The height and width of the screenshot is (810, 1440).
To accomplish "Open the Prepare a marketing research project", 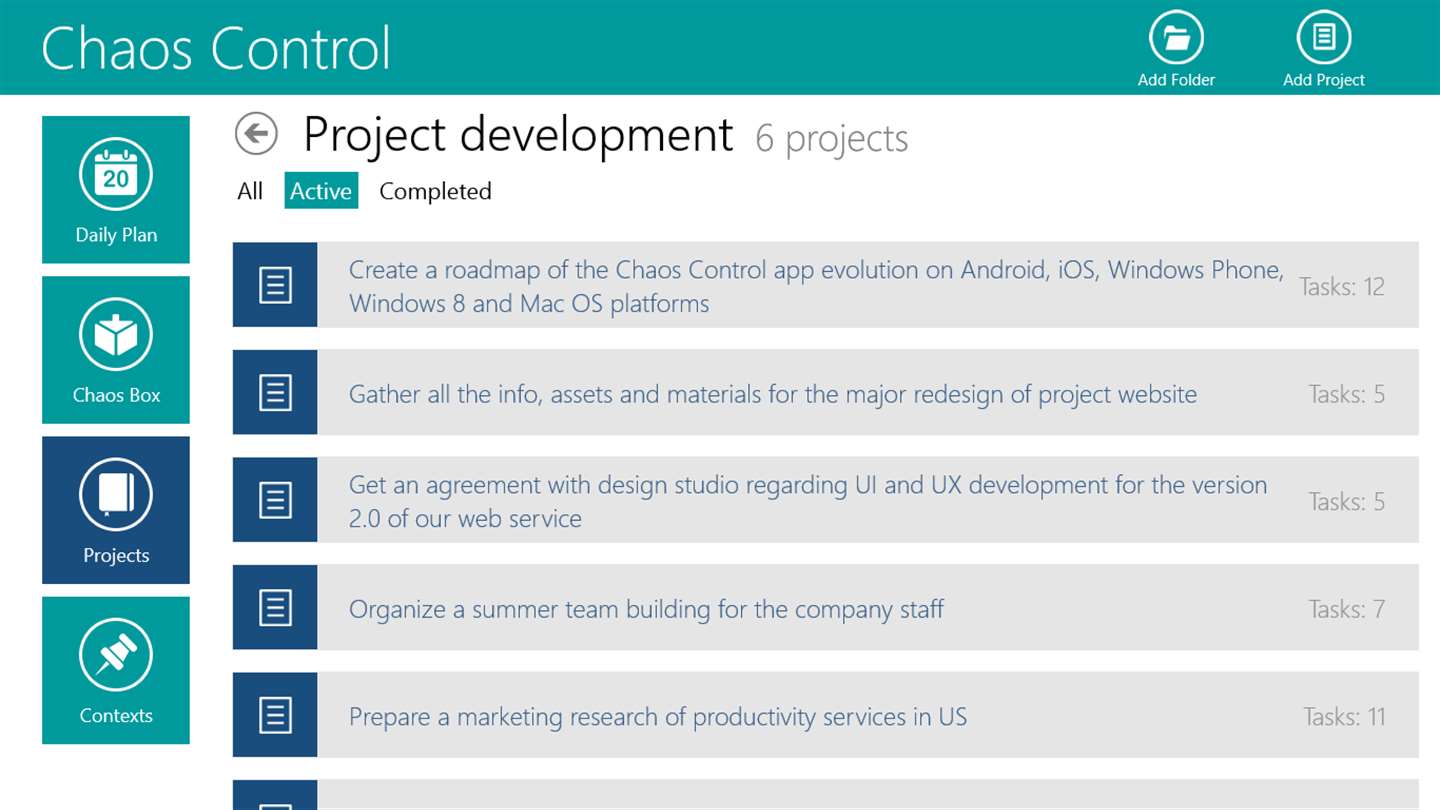I will coord(657,716).
